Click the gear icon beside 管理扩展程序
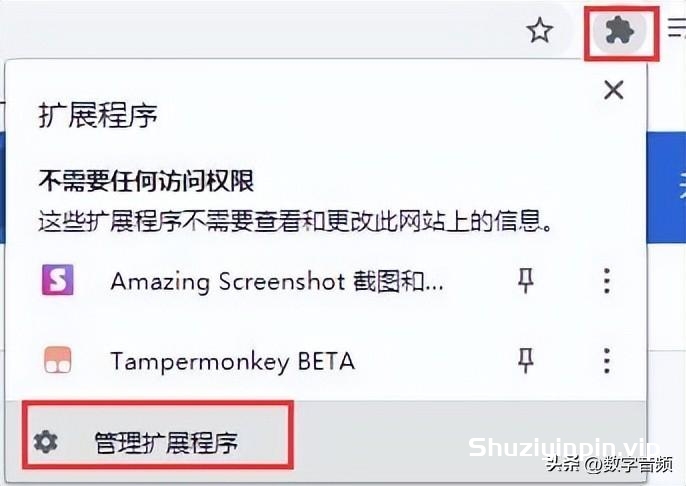 click(46, 441)
